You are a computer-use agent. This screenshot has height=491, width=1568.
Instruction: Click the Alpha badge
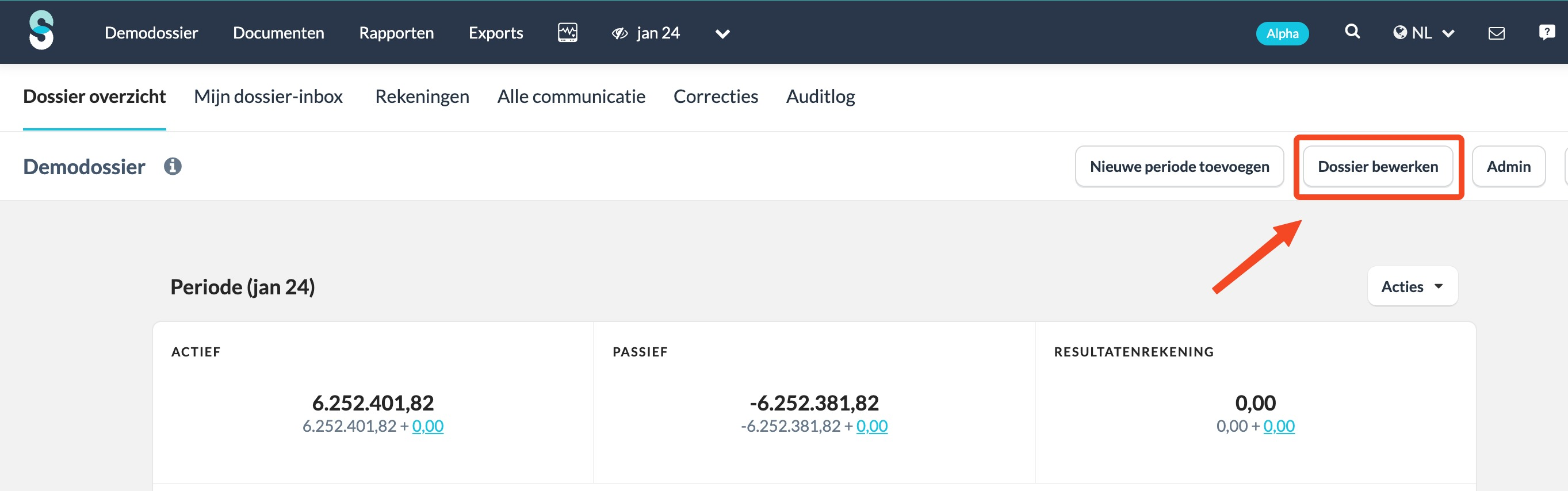(1282, 33)
